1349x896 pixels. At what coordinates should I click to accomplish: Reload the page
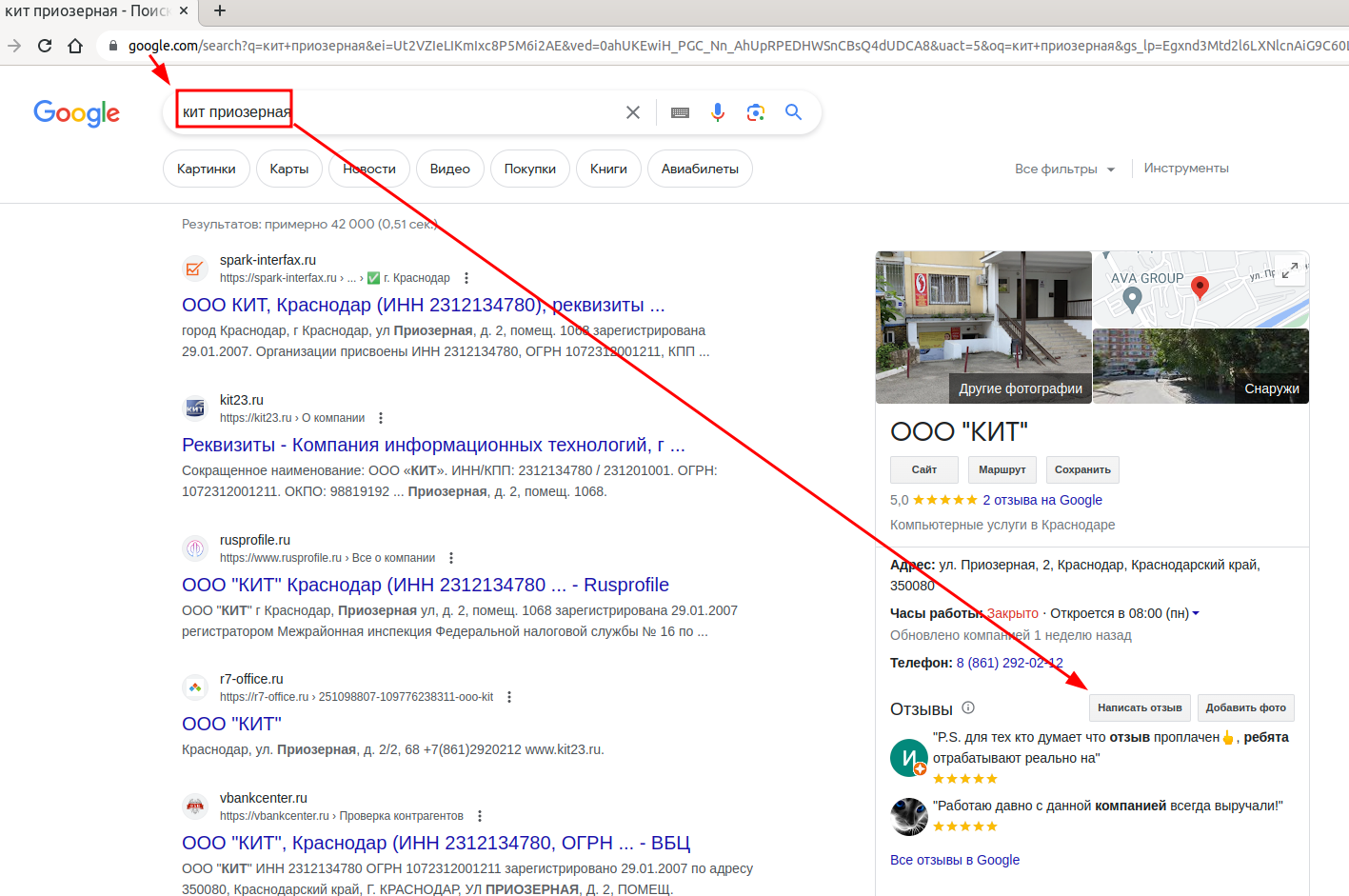click(x=45, y=43)
